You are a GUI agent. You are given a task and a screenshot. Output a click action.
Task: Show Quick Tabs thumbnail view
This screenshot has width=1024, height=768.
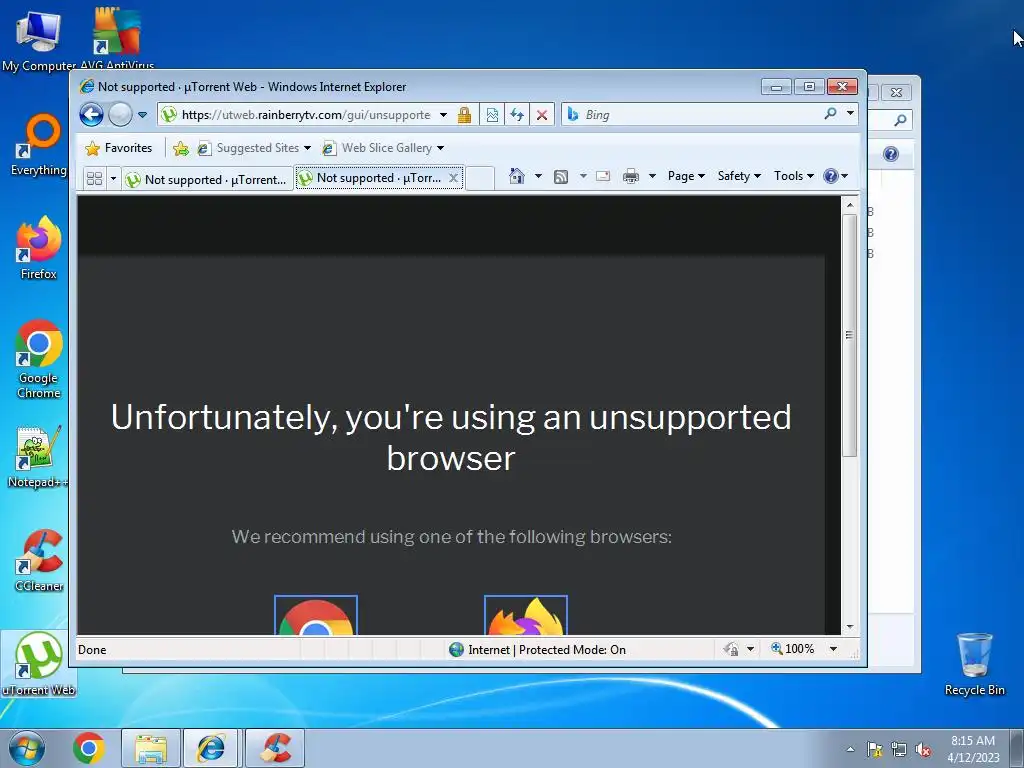pyautogui.click(x=95, y=178)
